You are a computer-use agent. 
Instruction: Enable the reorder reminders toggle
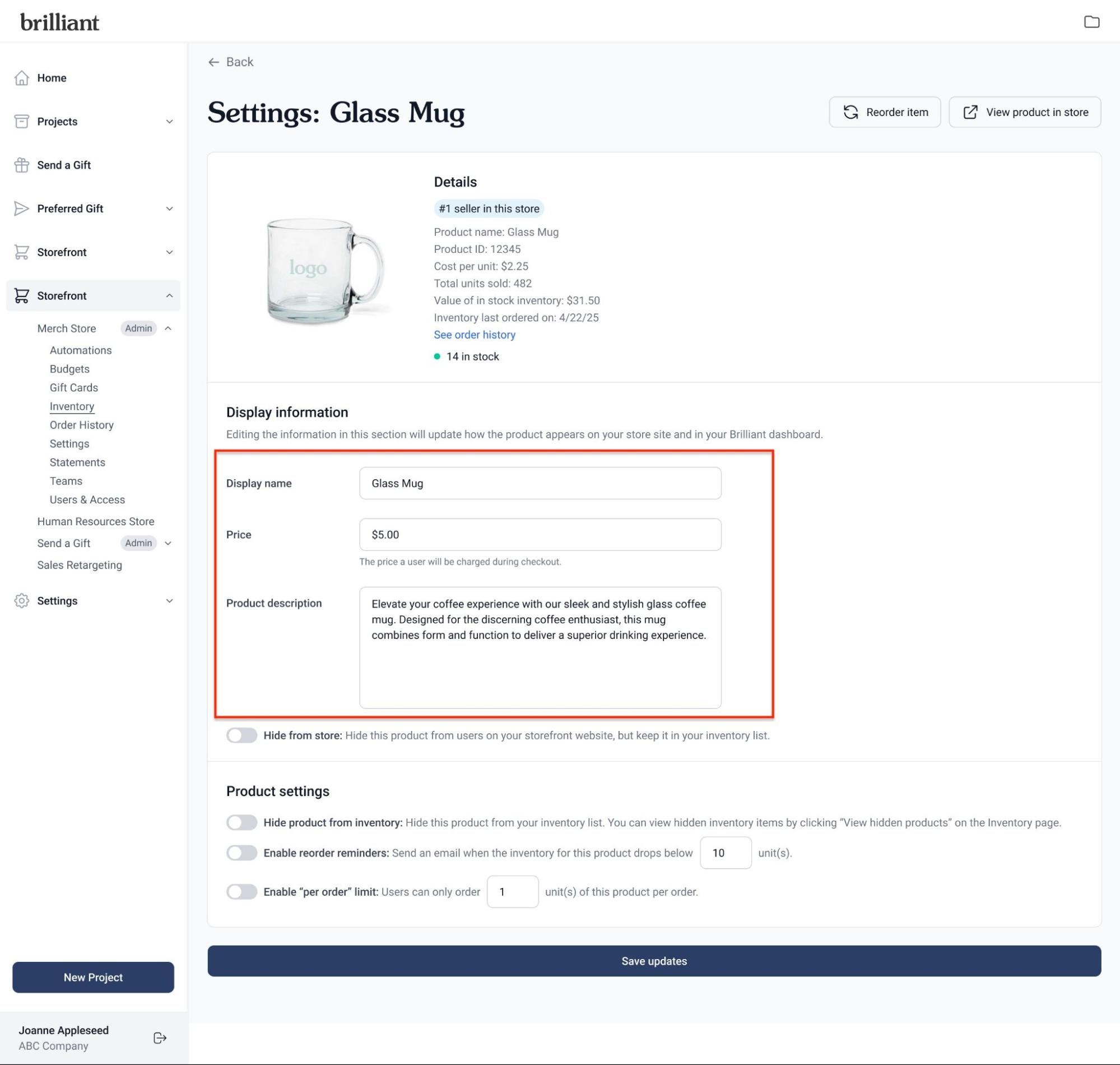coord(241,853)
